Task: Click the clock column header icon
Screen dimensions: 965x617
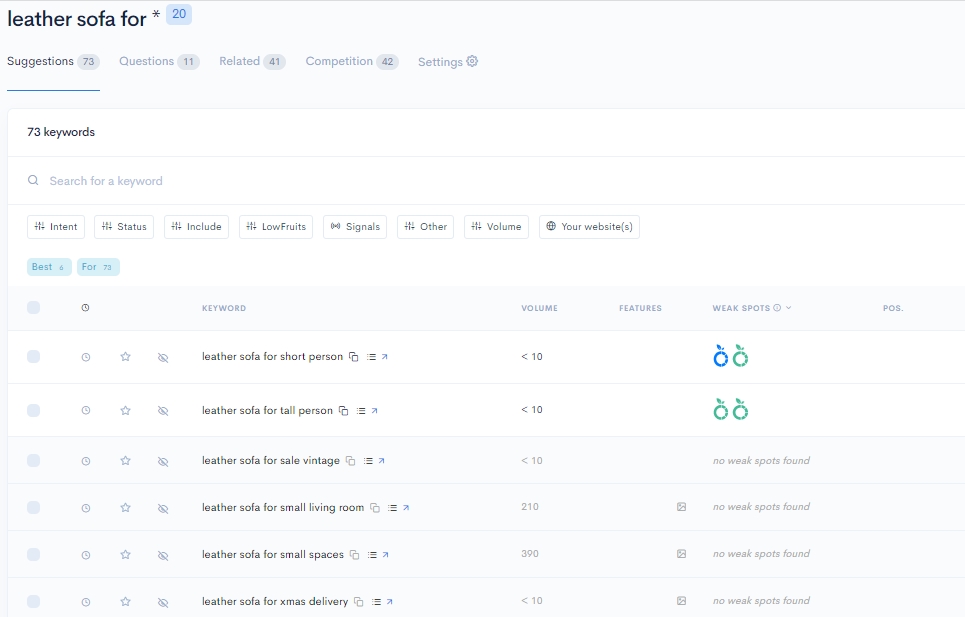Action: point(86,308)
